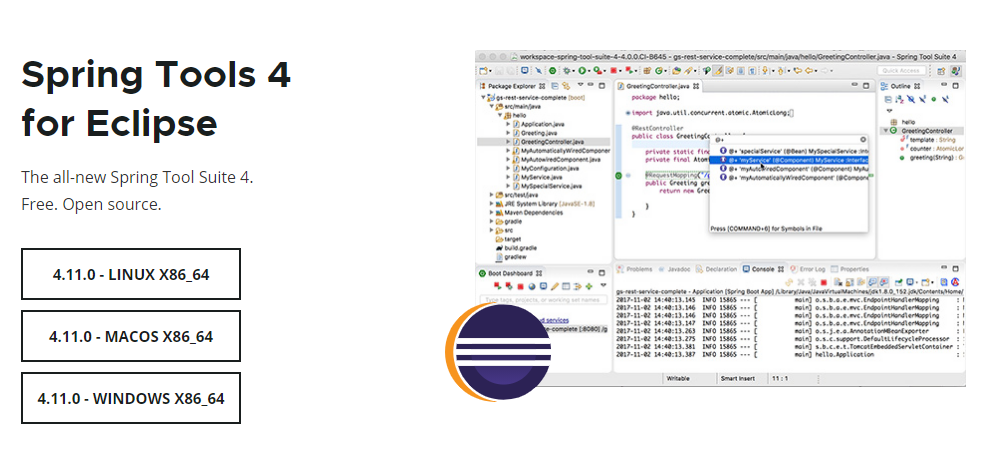The height and width of the screenshot is (458, 1005).
Task: Select the target folder
Action: click(508, 238)
